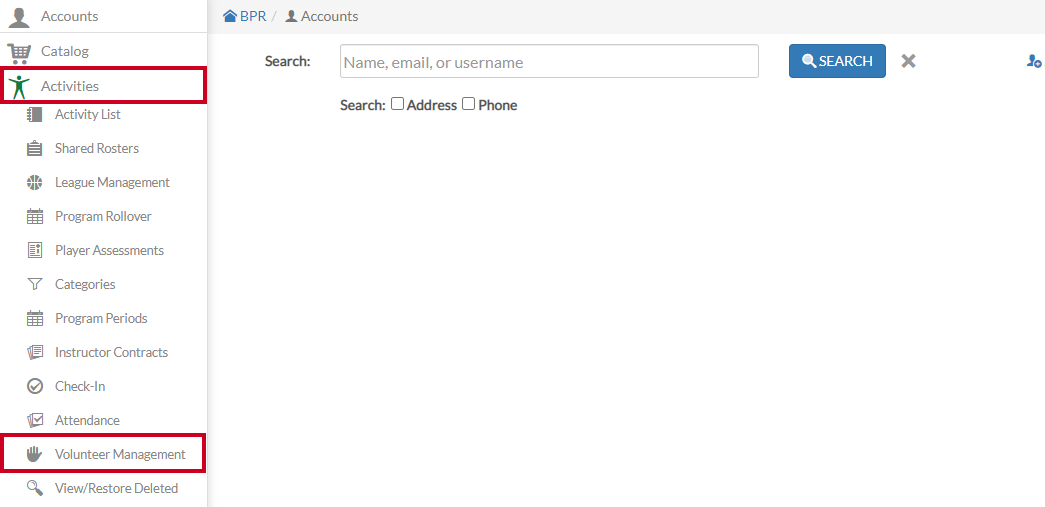Image resolution: width=1045 pixels, height=507 pixels.
Task: Open Program Rollover from the sidebar
Action: [103, 217]
